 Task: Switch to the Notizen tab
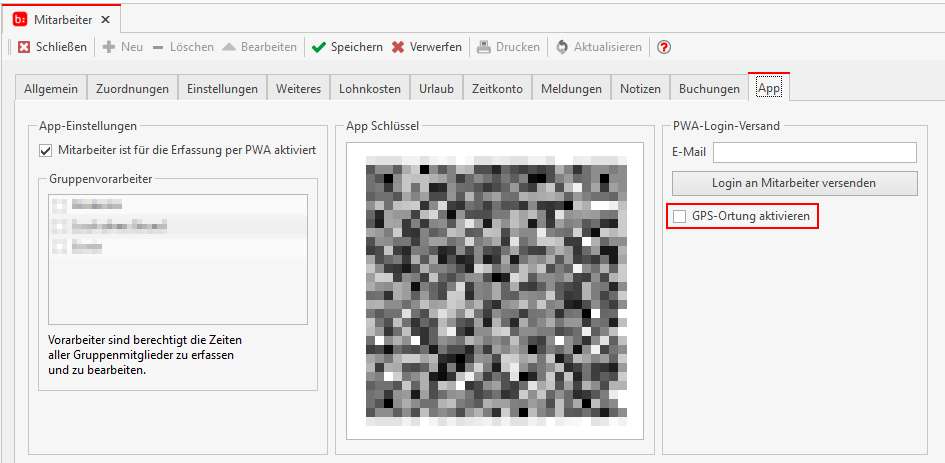(x=640, y=89)
